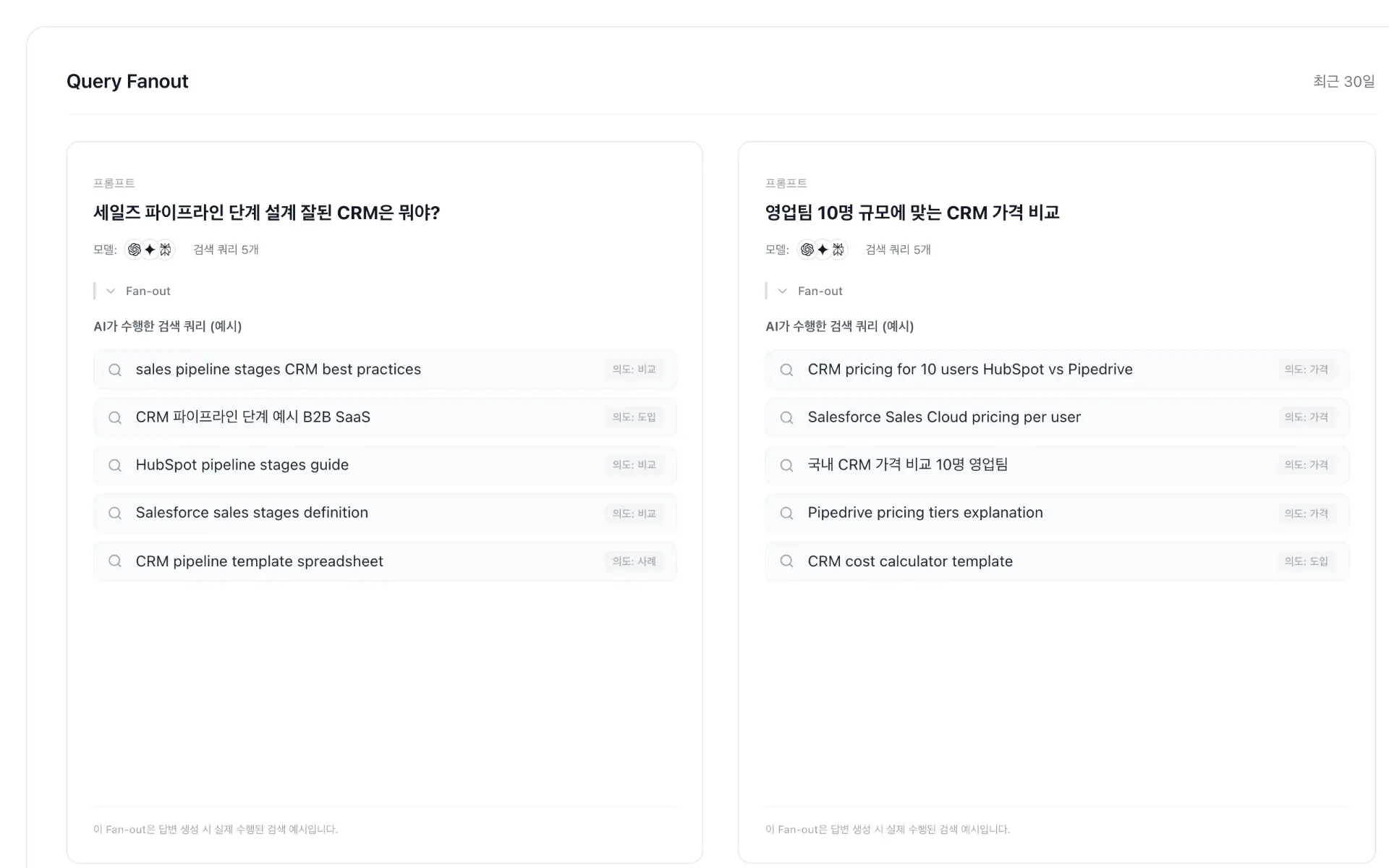
Task: Open the prompt '세일즈 파이프라인 단계 설계 잘된 CRM은 뭐야?'
Action: pos(266,213)
